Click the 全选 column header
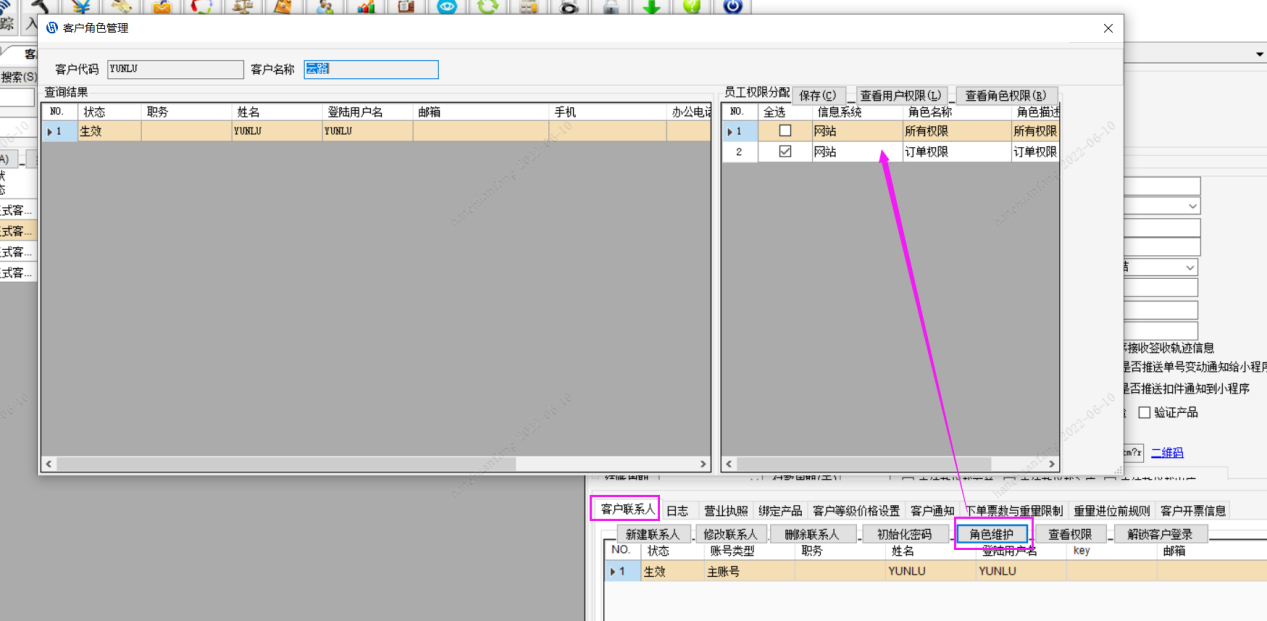 [x=784, y=112]
